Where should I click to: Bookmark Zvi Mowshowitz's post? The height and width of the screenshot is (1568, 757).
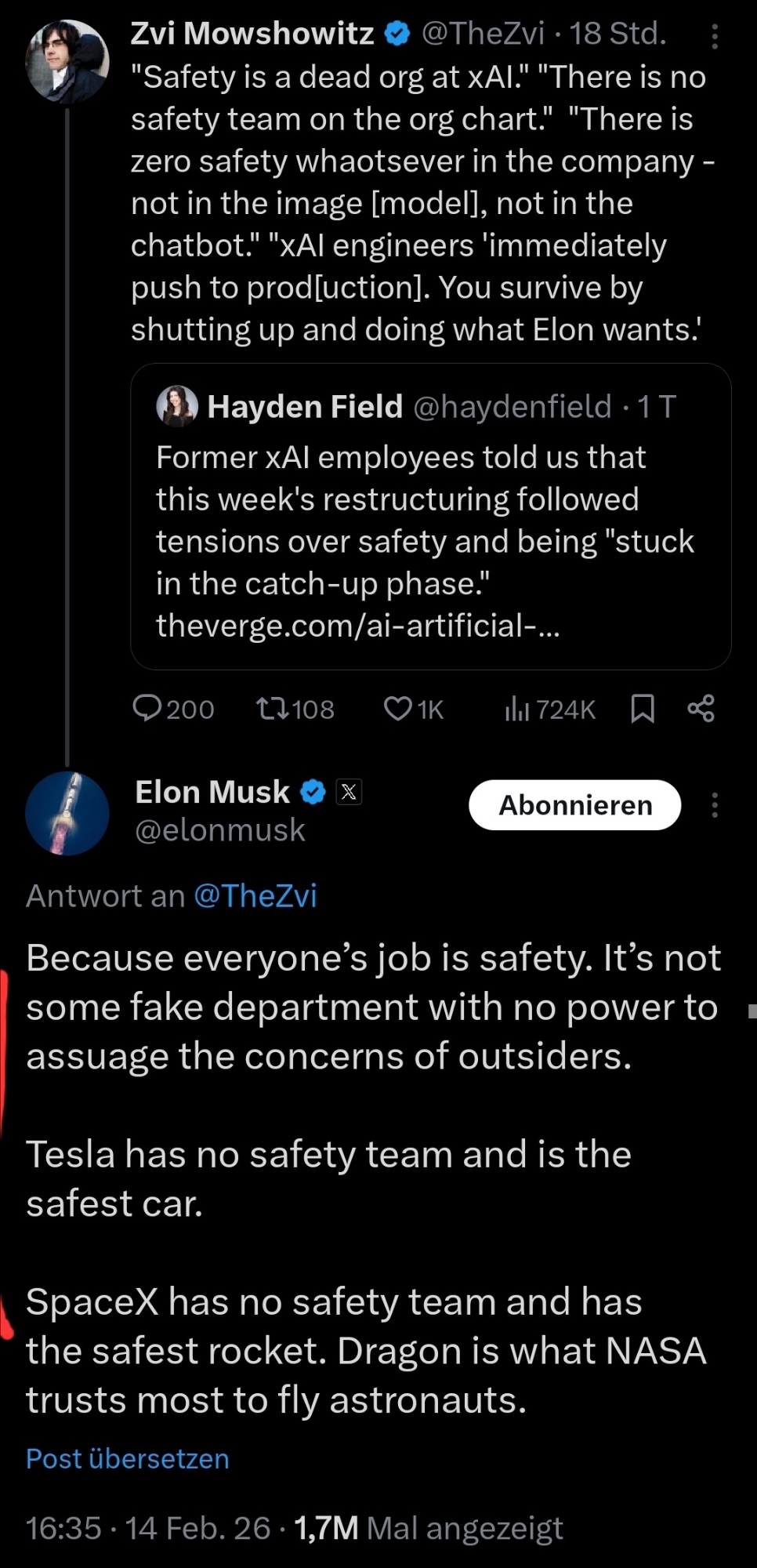(x=643, y=709)
